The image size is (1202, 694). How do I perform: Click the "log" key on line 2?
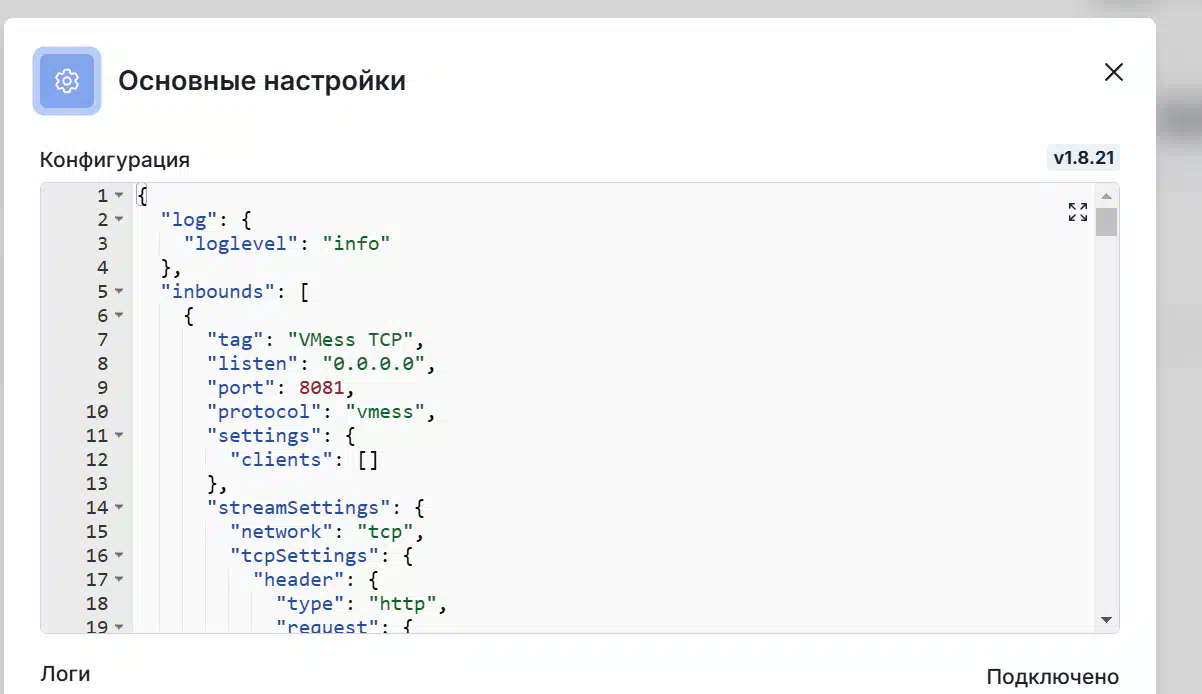(190, 219)
